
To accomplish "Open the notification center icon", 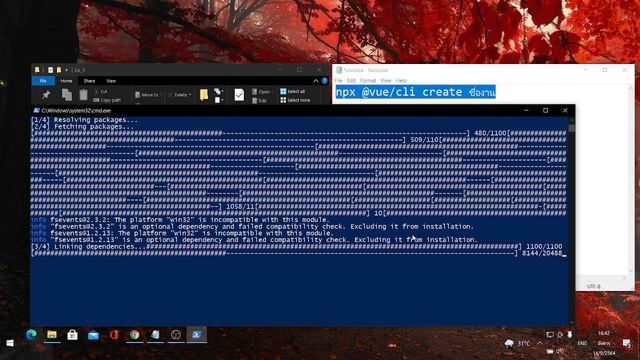I will coord(627,343).
